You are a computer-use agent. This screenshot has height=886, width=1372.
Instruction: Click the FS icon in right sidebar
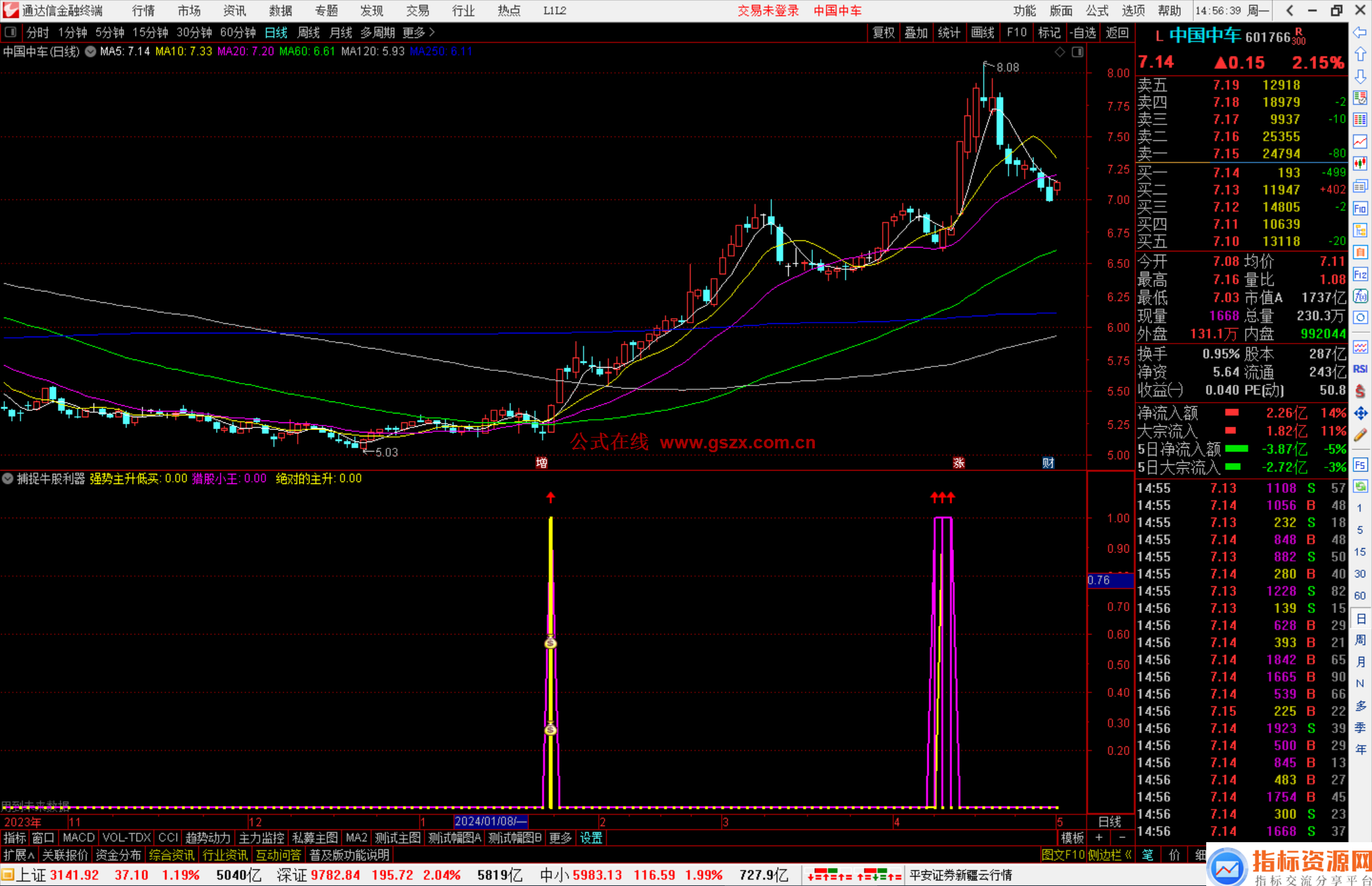point(1360,465)
